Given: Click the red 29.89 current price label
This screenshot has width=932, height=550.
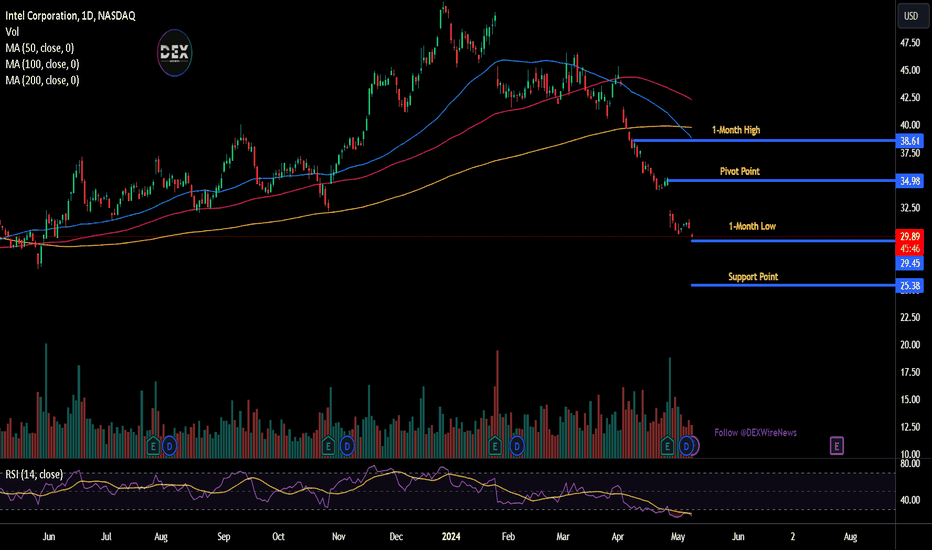Looking at the screenshot, I should coord(910,236).
